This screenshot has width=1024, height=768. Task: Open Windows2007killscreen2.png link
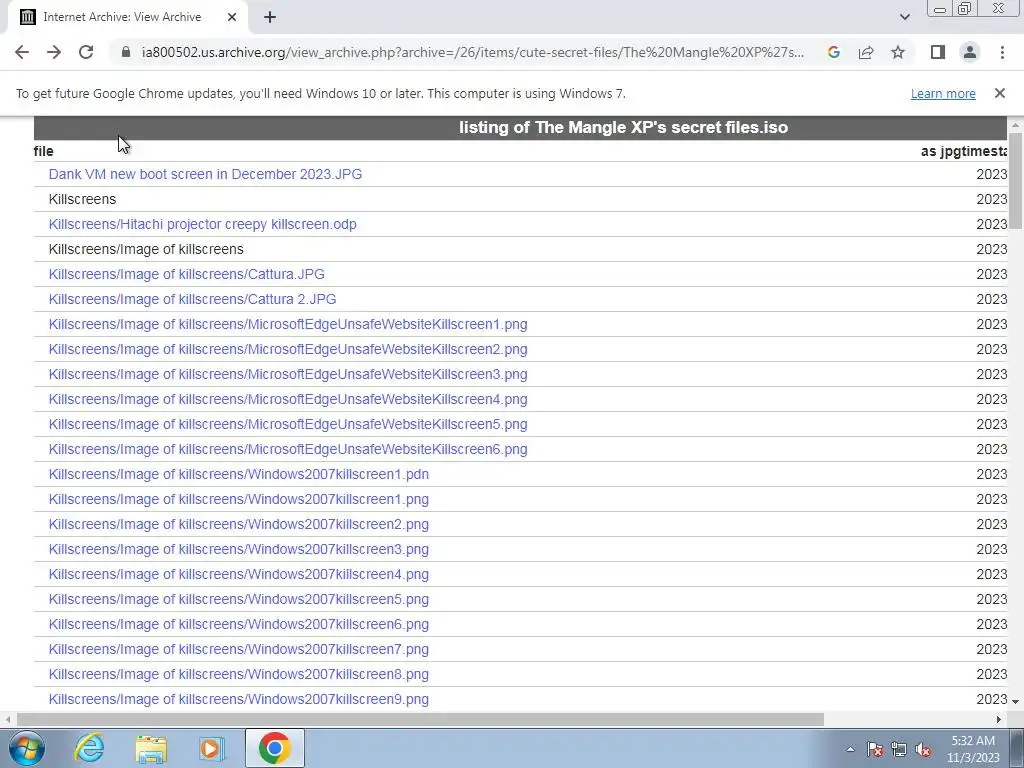click(238, 524)
